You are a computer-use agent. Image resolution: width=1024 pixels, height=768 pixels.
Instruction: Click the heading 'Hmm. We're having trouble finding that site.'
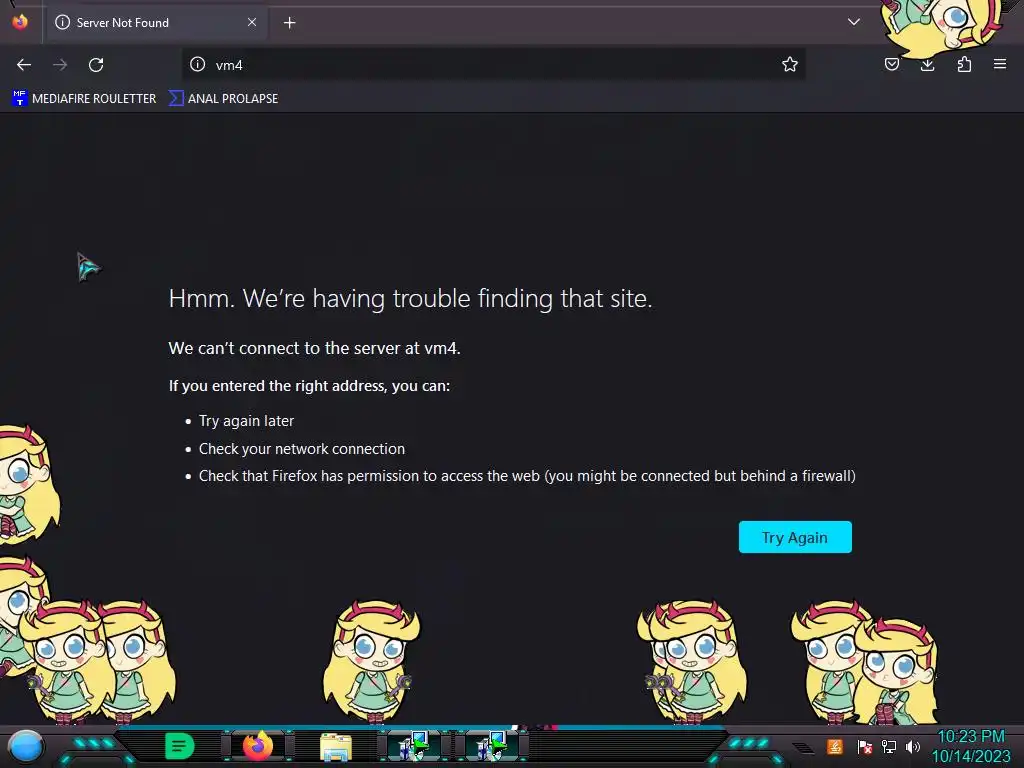(411, 298)
